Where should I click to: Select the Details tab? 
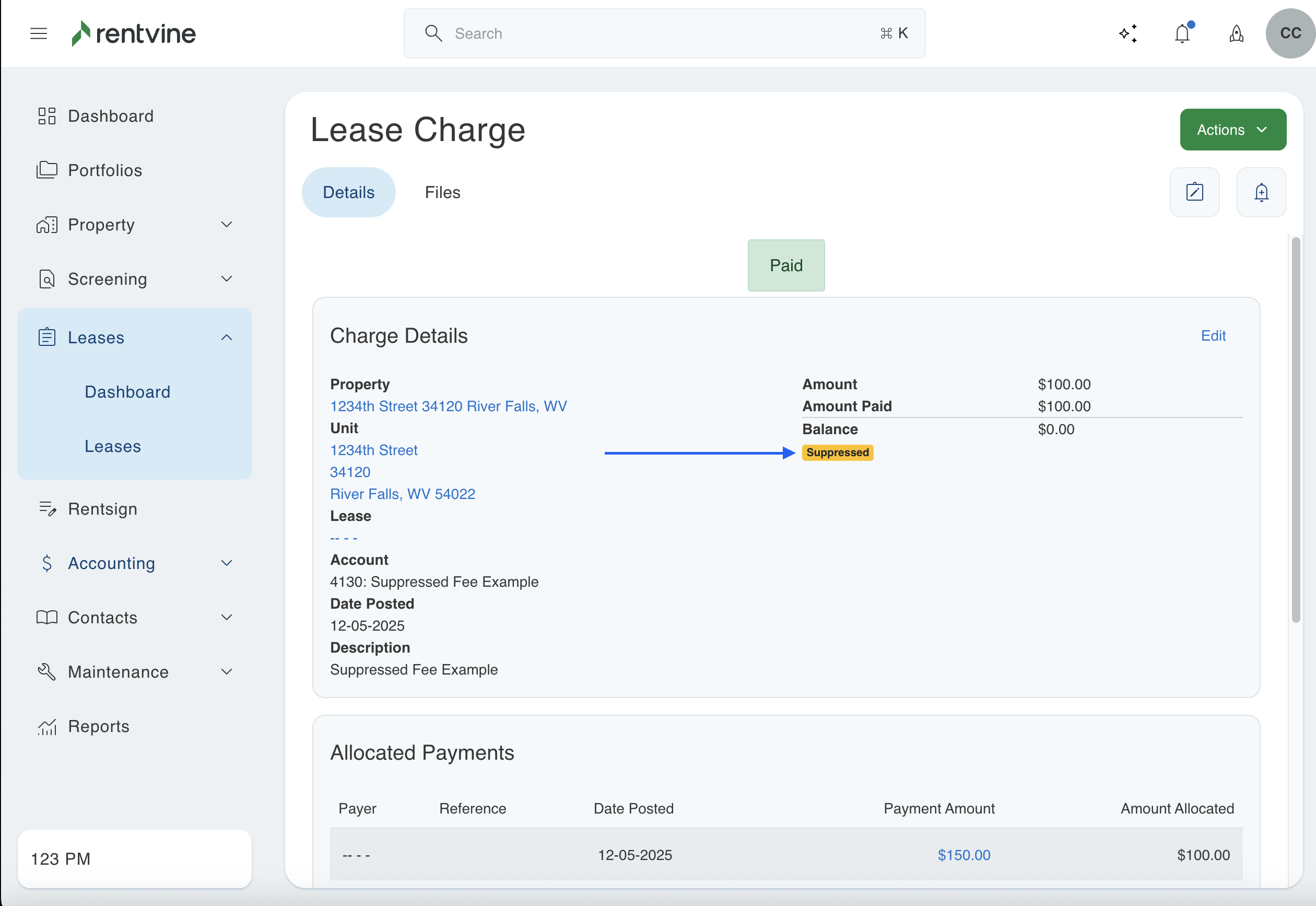click(348, 192)
